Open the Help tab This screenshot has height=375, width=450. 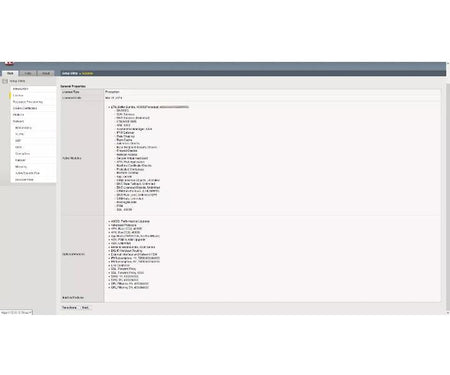[x=28, y=73]
